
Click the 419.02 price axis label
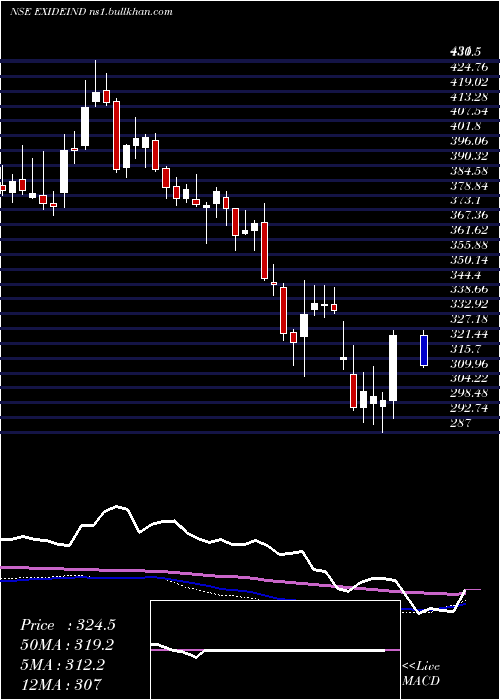(x=469, y=82)
